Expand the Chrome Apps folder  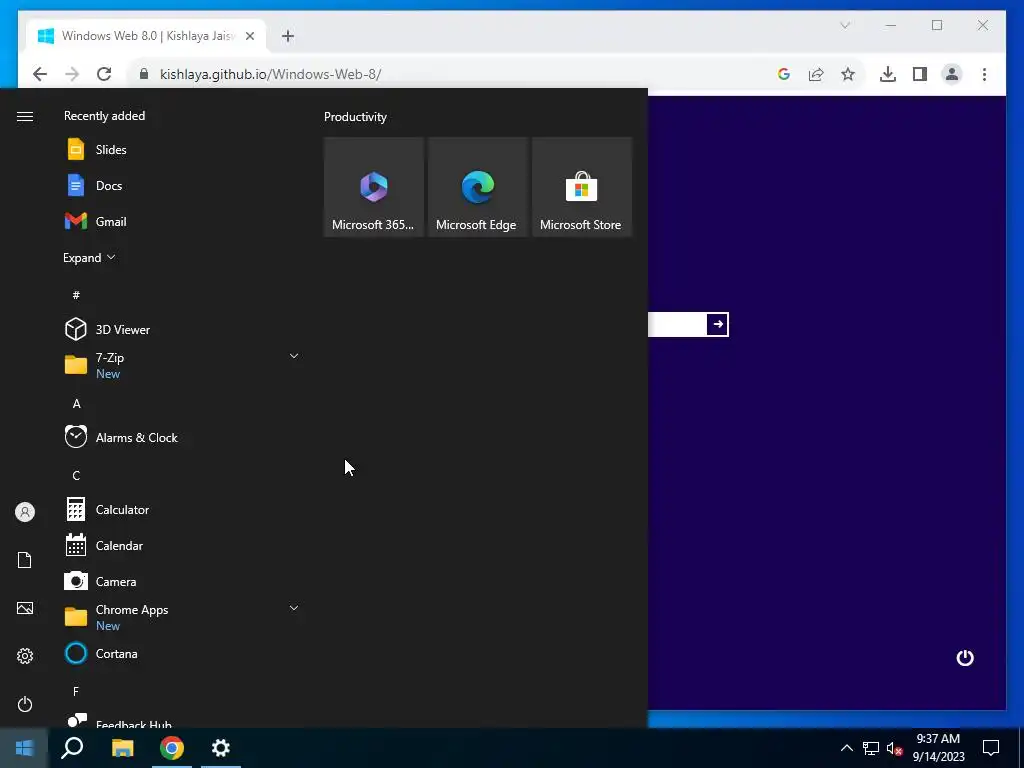182,616
